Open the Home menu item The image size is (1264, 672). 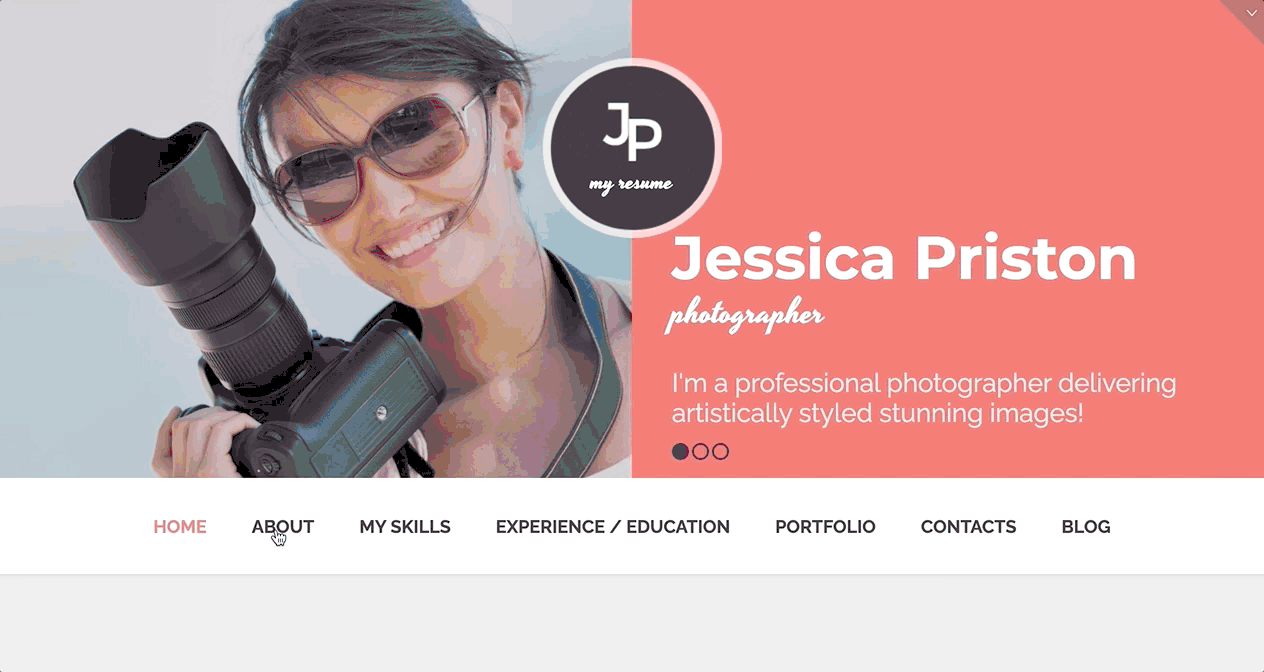180,527
